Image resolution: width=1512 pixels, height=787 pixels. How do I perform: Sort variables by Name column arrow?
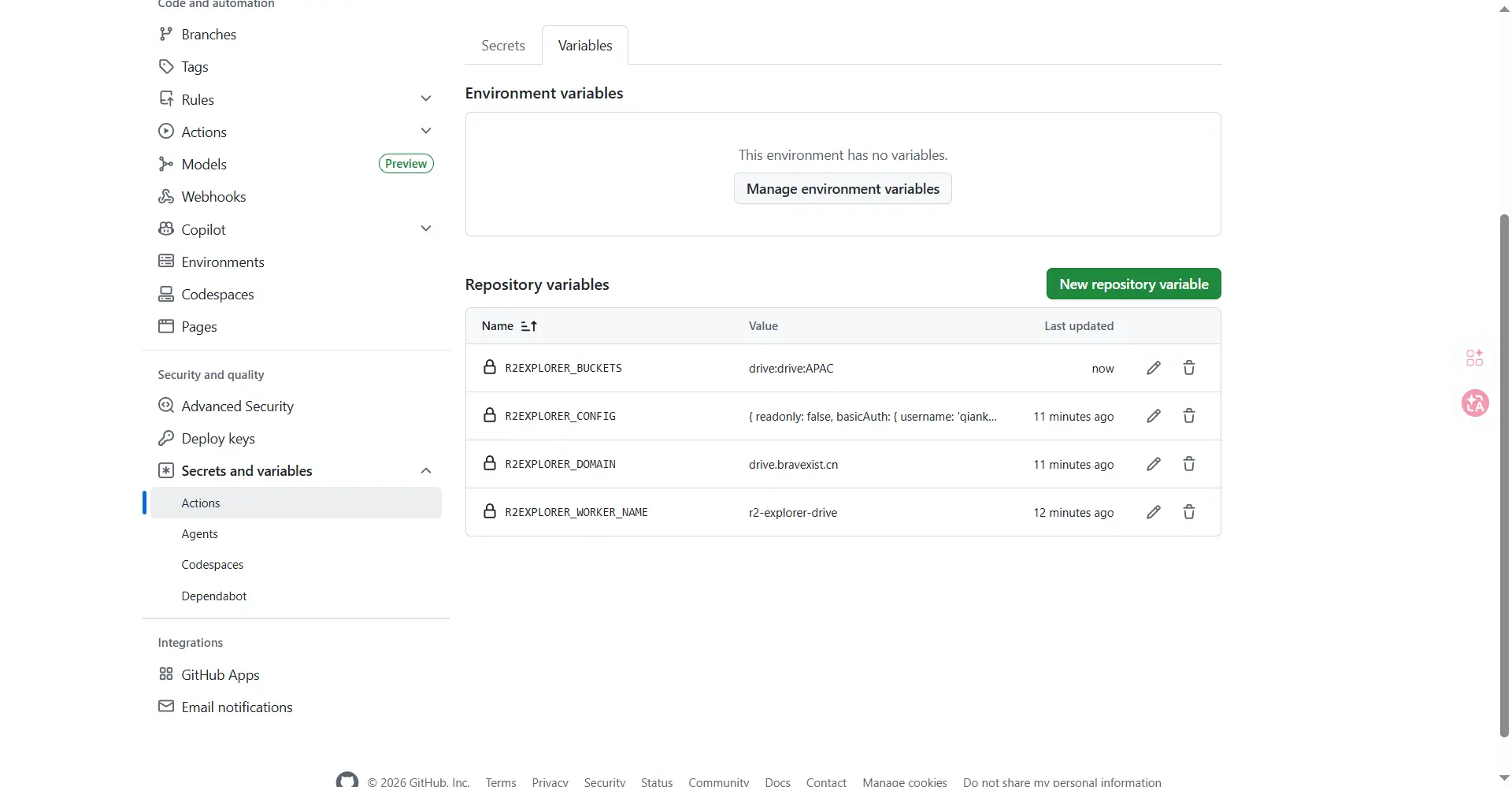529,326
